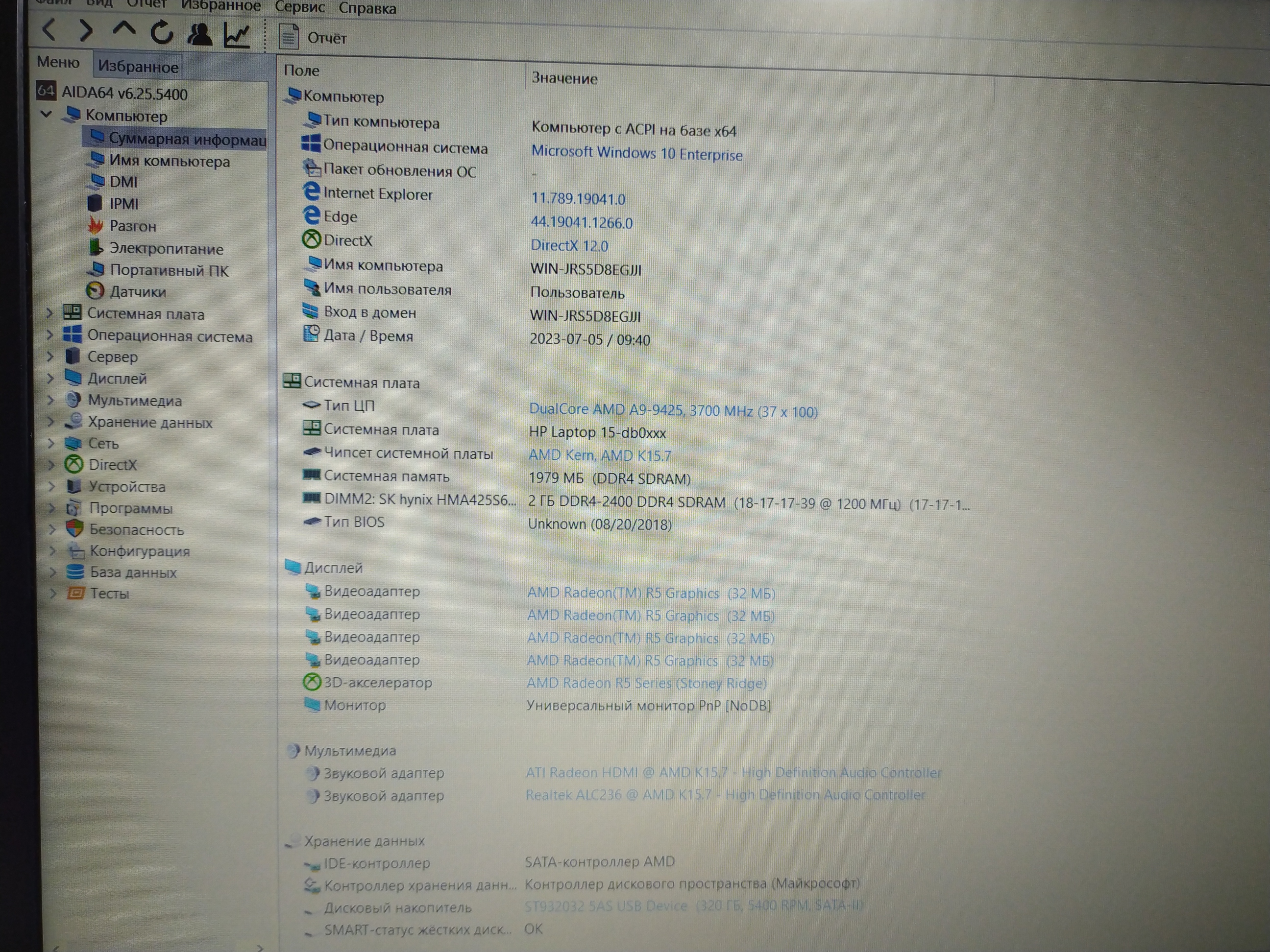Click the Системная память RAM icon
The image size is (1270, 952).
(311, 475)
